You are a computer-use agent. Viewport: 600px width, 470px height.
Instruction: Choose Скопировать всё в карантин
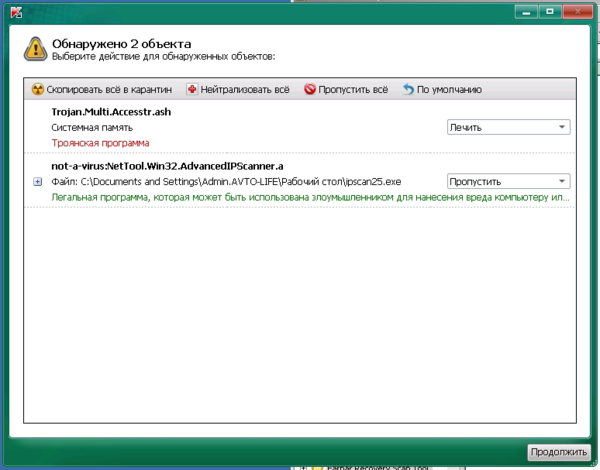[102, 90]
